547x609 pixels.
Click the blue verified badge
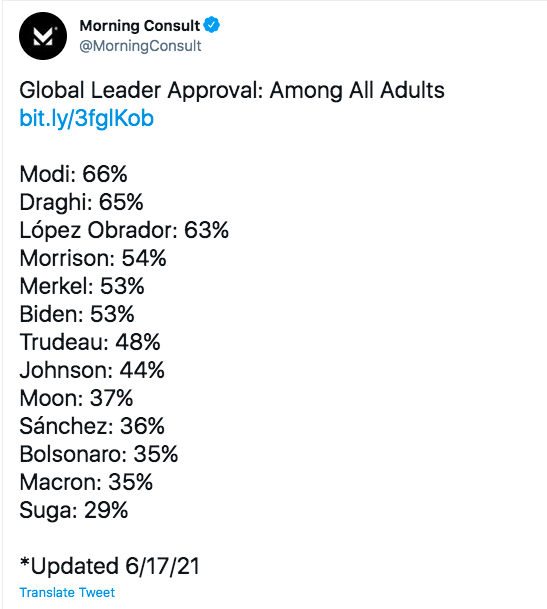[x=212, y=25]
